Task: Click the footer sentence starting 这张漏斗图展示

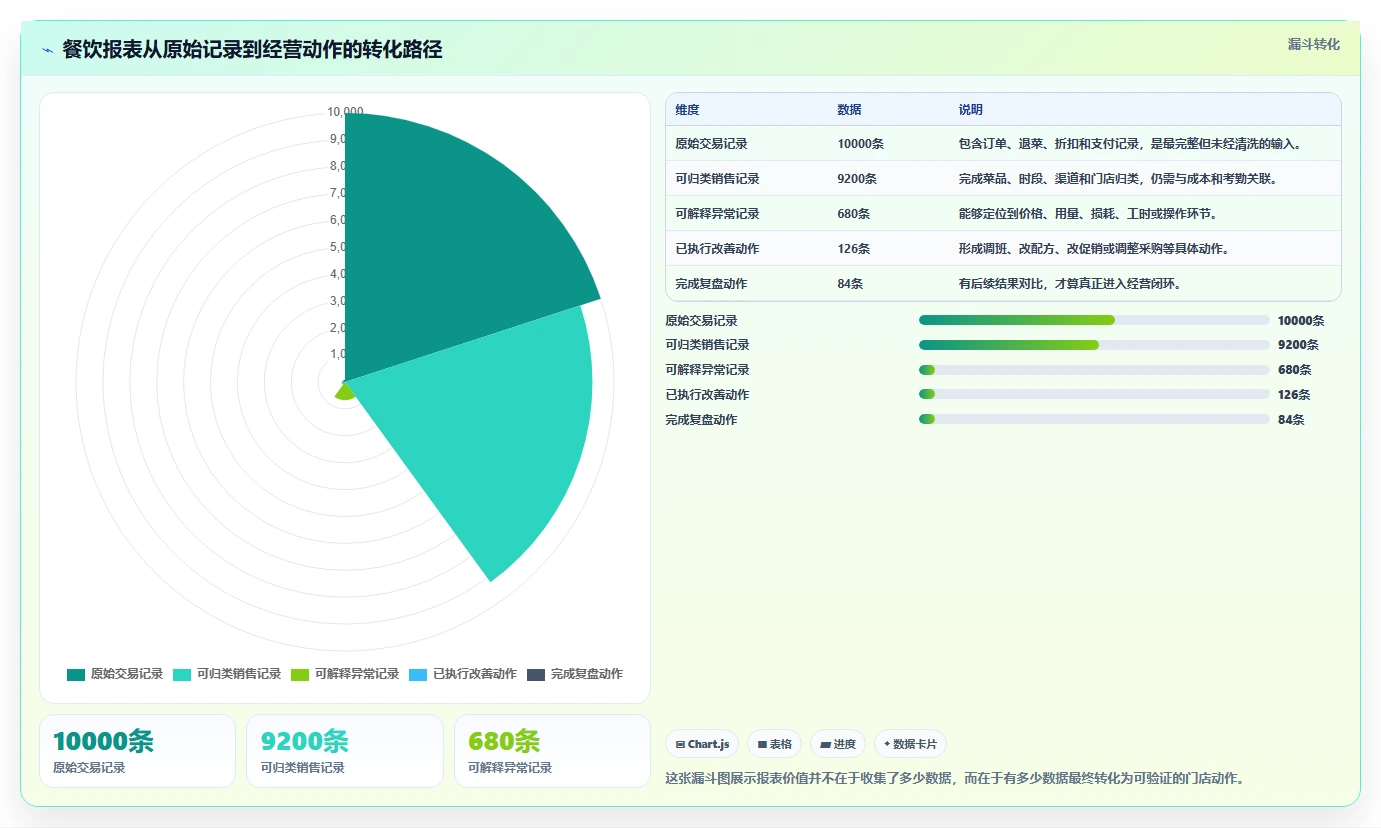Action: pyautogui.click(x=955, y=778)
